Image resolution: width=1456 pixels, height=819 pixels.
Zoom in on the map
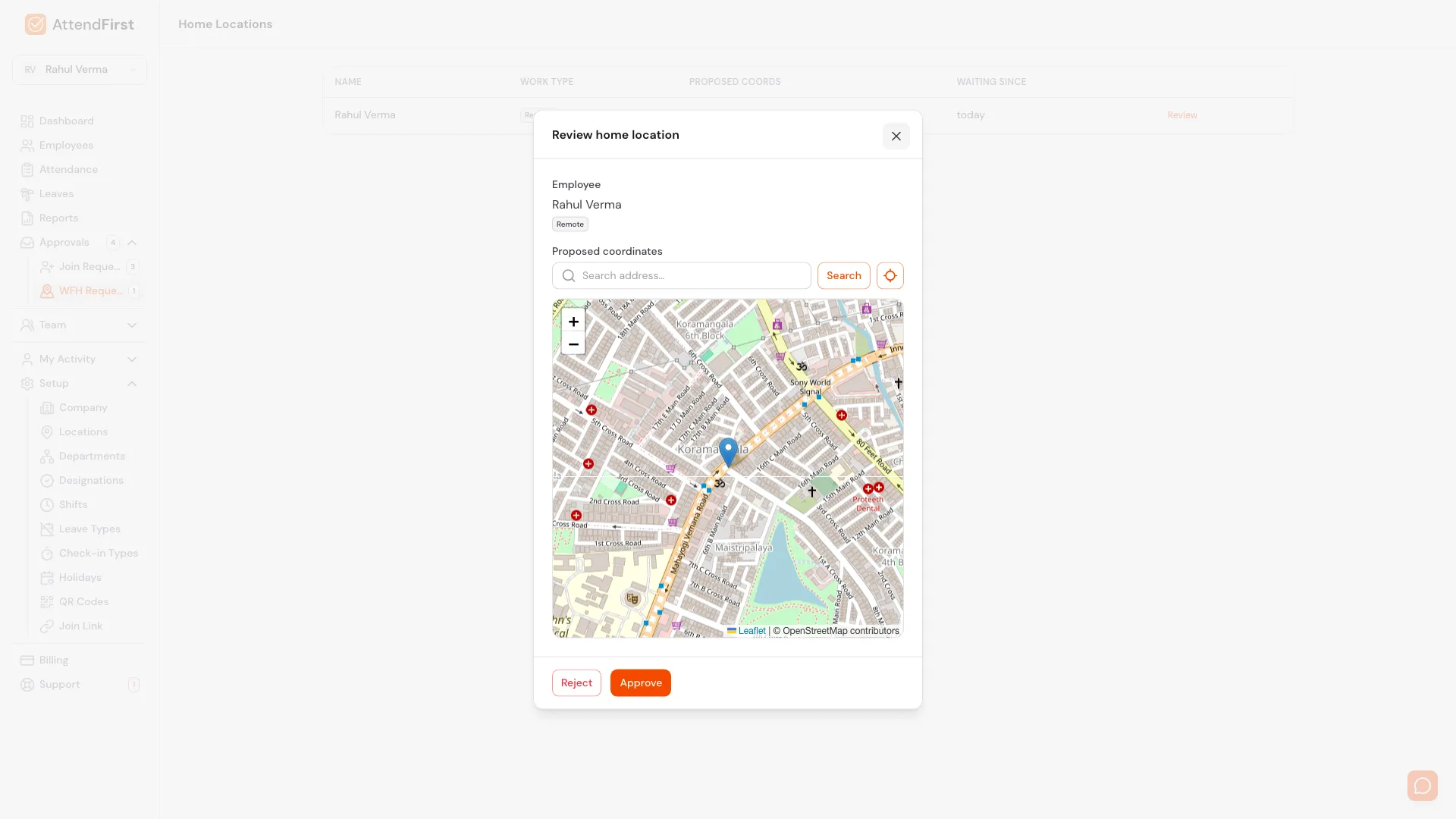pyautogui.click(x=573, y=322)
